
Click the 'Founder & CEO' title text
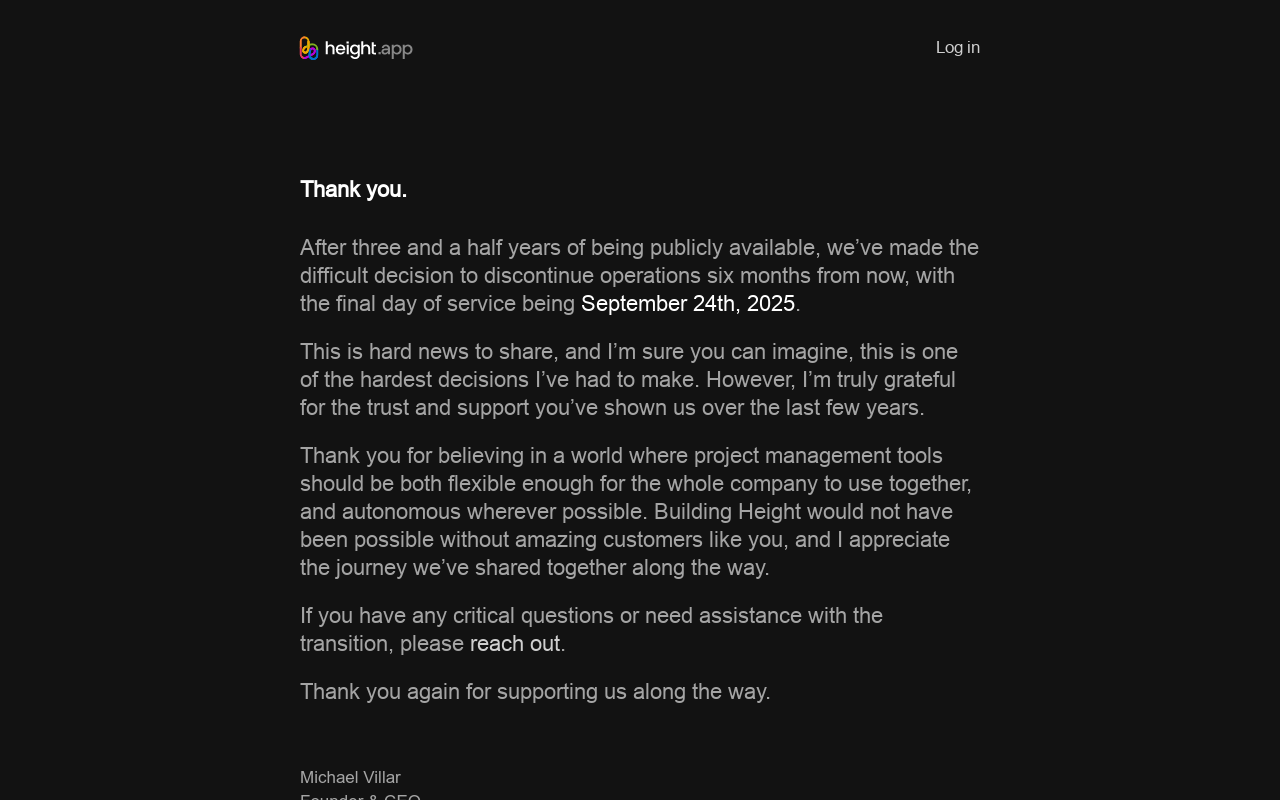(x=360, y=797)
